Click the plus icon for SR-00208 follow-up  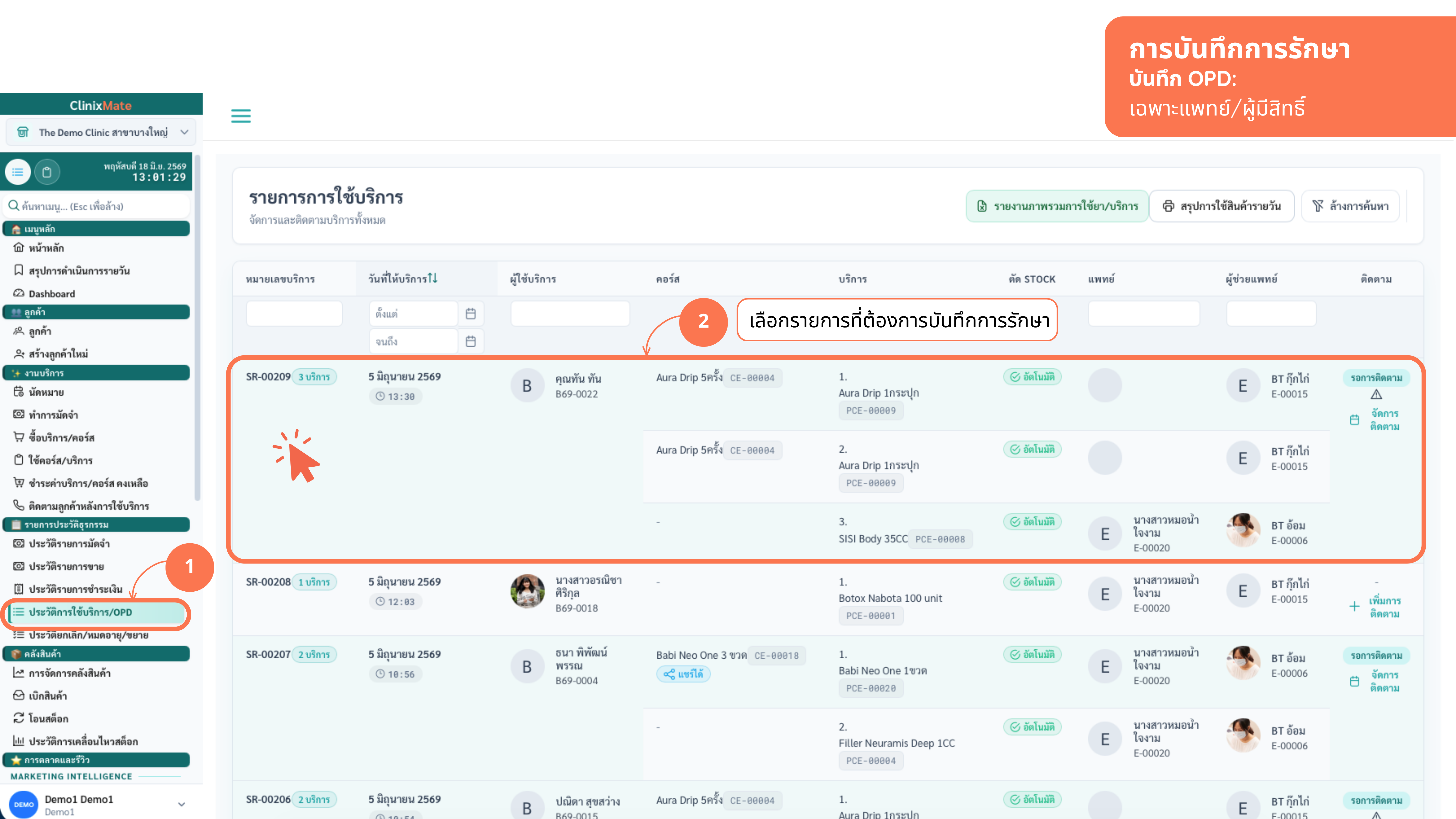(1354, 606)
